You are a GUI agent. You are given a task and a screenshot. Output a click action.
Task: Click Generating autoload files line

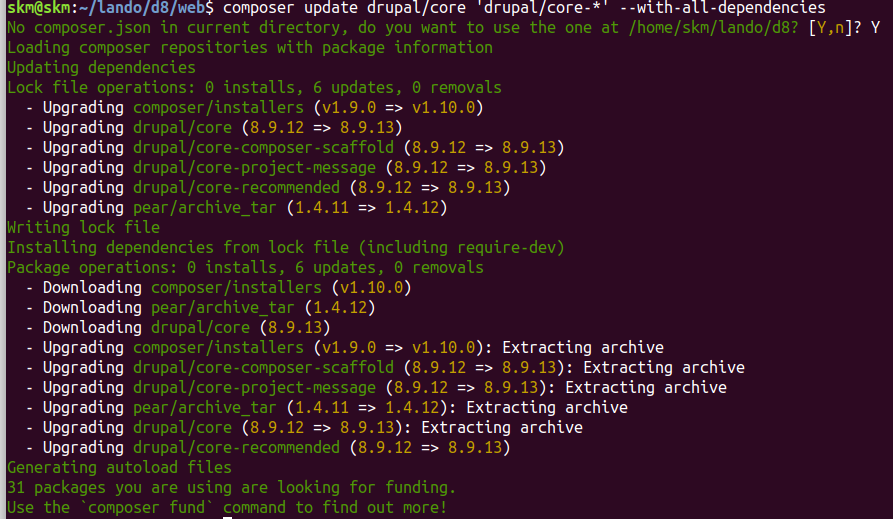pyautogui.click(x=119, y=468)
